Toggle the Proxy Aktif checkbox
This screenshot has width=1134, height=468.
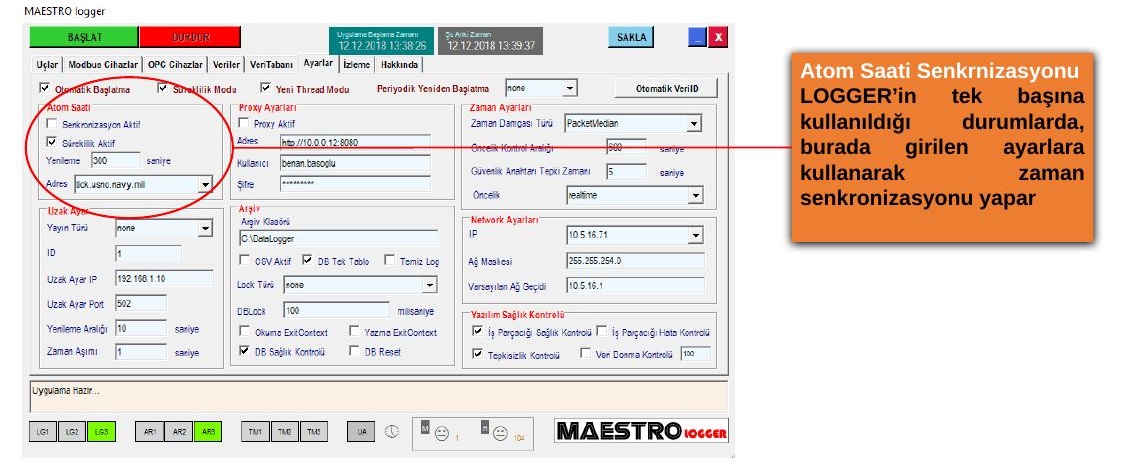tap(243, 124)
